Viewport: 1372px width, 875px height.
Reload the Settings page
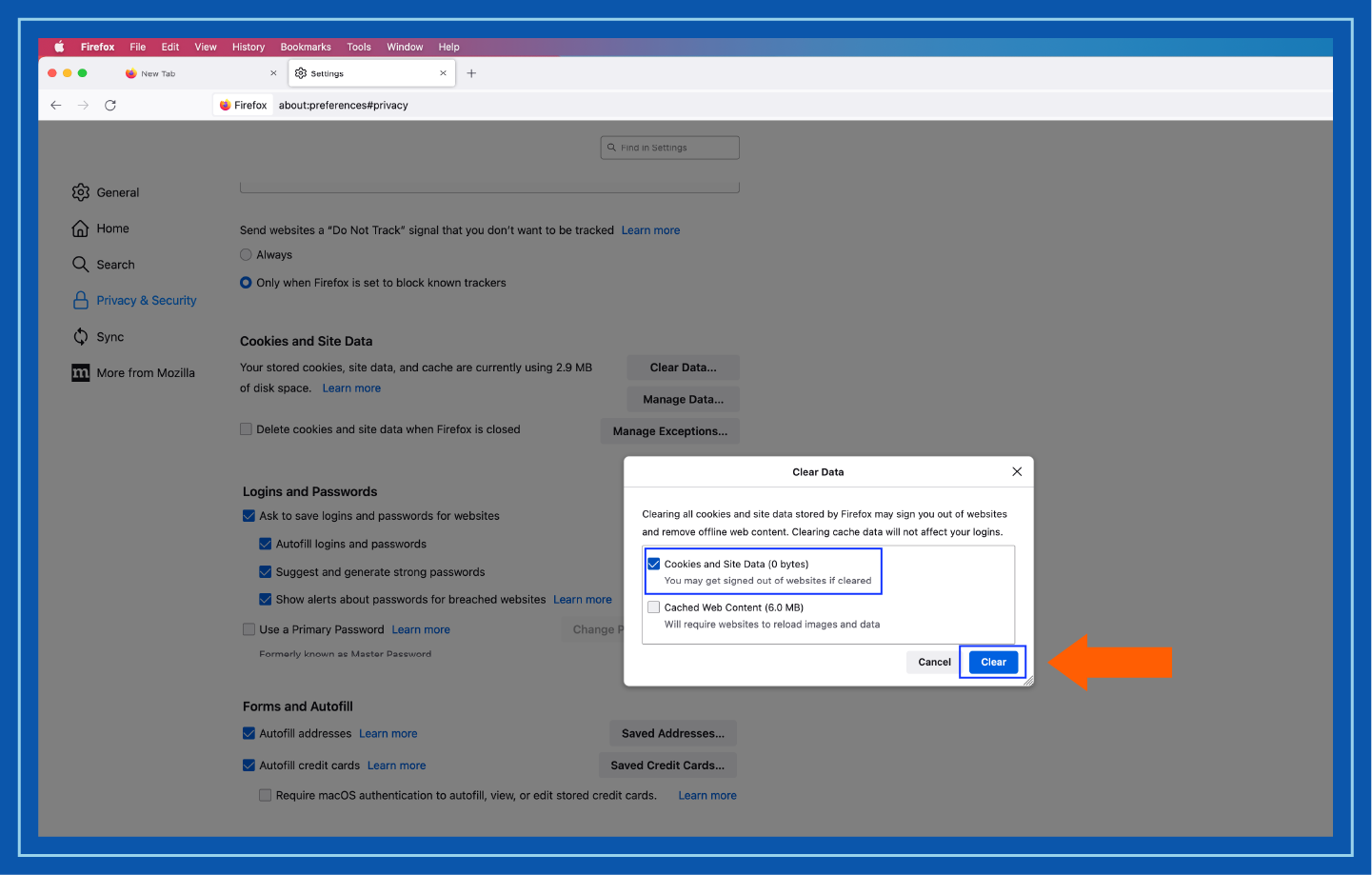109,105
